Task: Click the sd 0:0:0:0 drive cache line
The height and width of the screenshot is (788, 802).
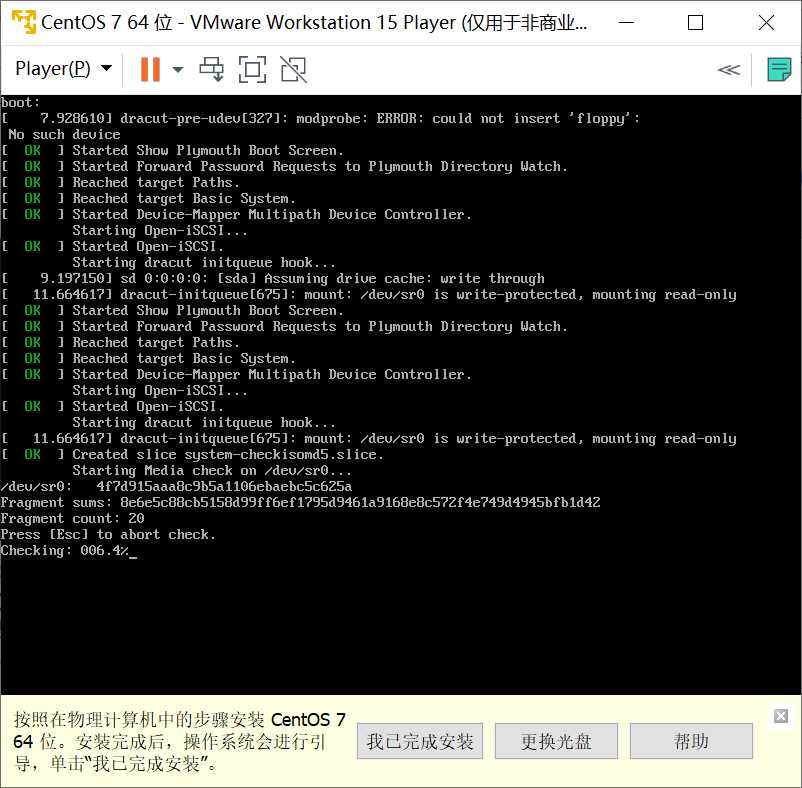Action: [x=273, y=279]
